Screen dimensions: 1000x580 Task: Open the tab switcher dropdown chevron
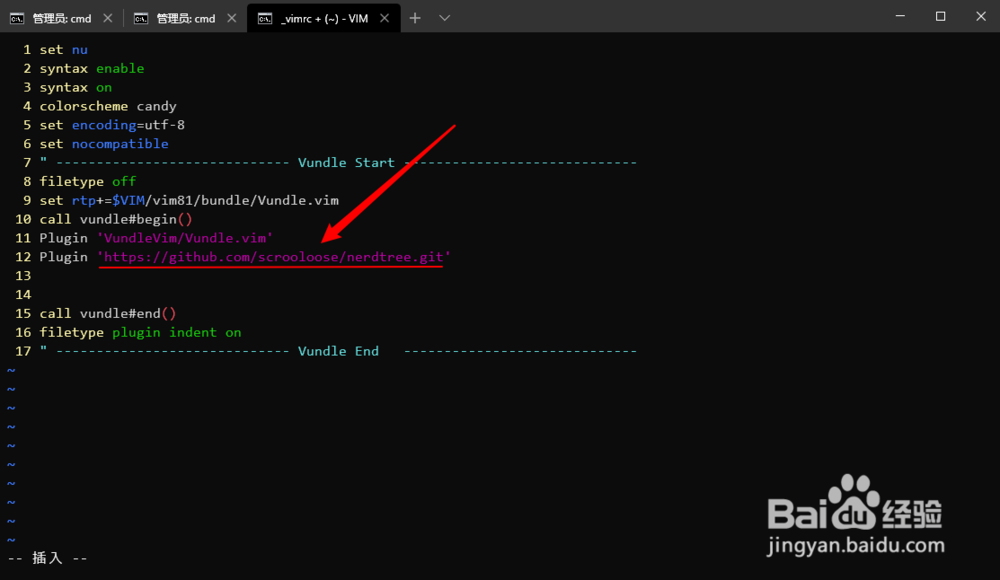(444, 17)
